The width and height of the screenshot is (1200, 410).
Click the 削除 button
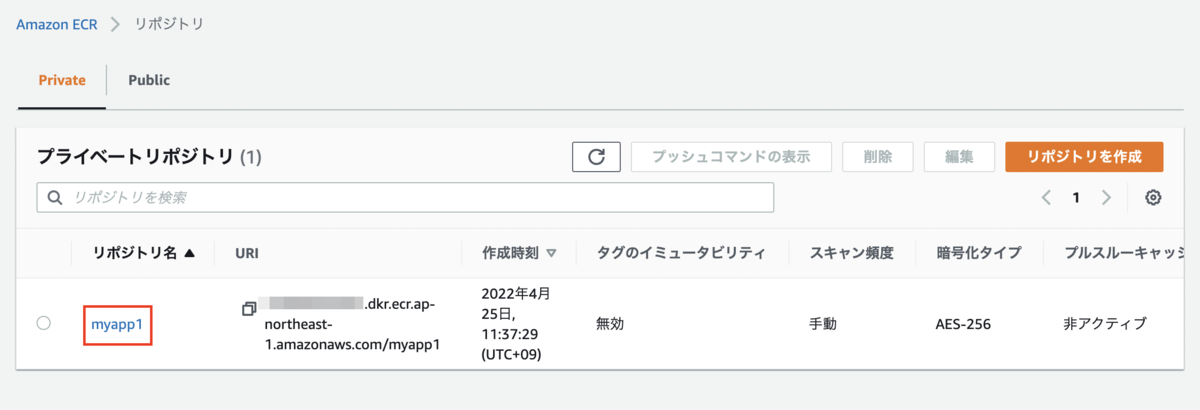point(878,157)
